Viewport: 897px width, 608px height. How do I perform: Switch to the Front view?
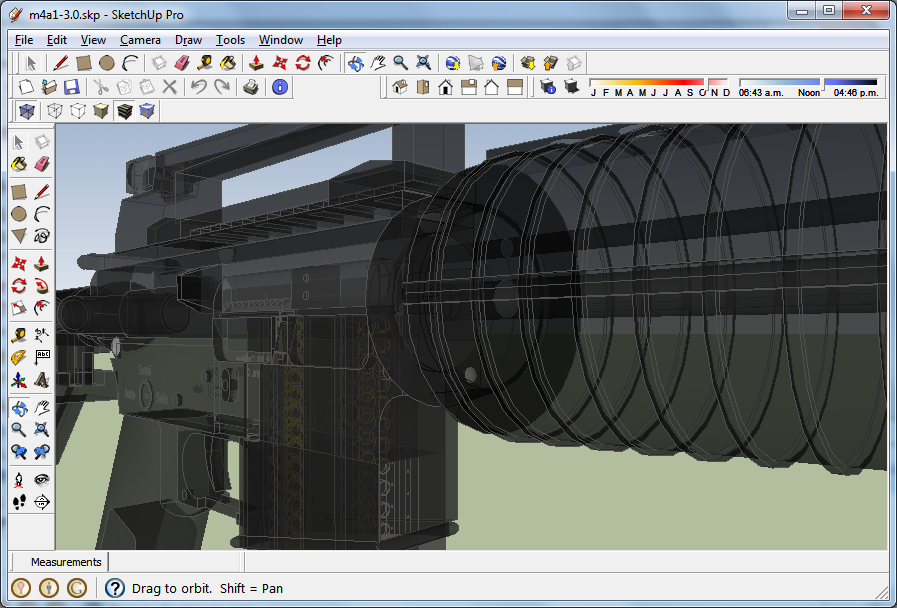click(x=446, y=87)
